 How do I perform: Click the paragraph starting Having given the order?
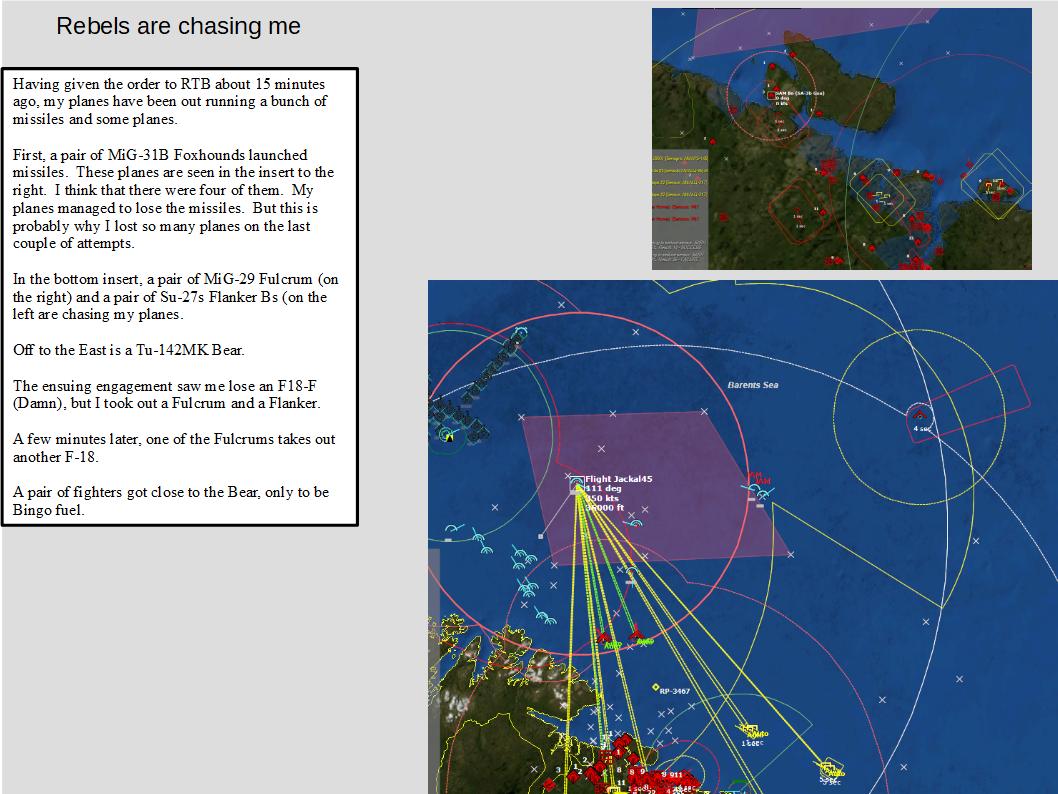point(170,102)
